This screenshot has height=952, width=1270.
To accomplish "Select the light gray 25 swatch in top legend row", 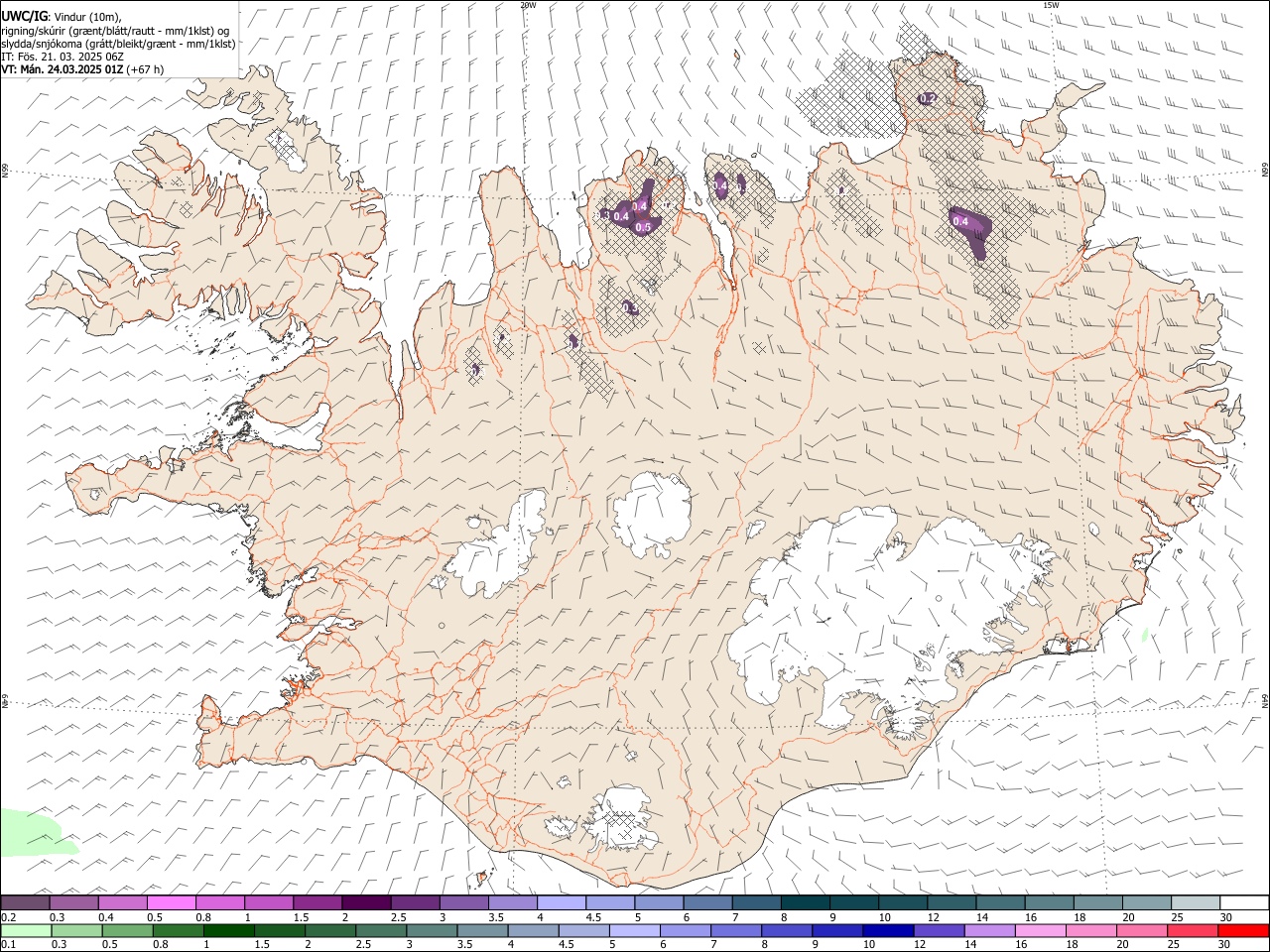I will coord(1197,903).
